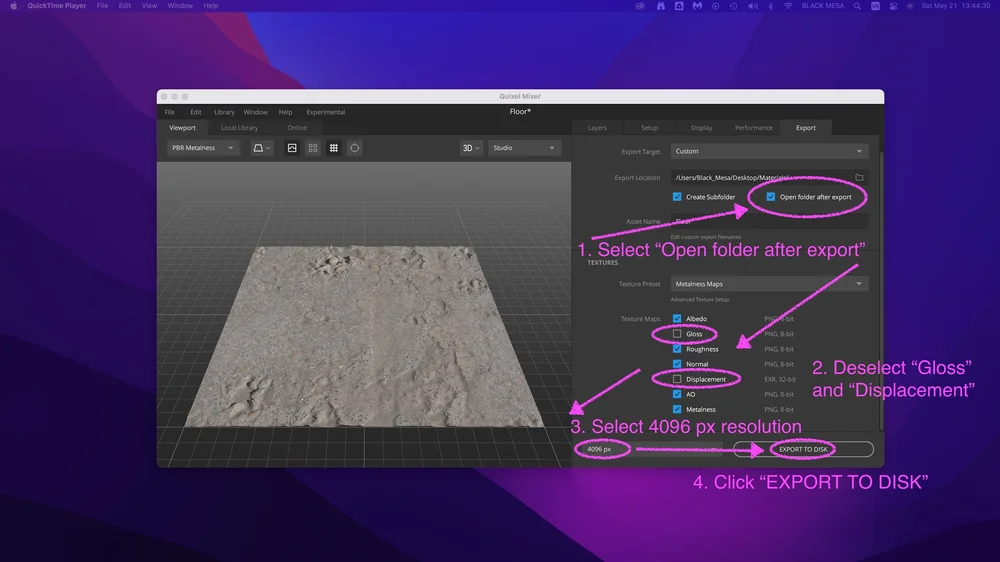Click Advanced Texture Setup link
This screenshot has height=562, width=1000.
coord(699,299)
